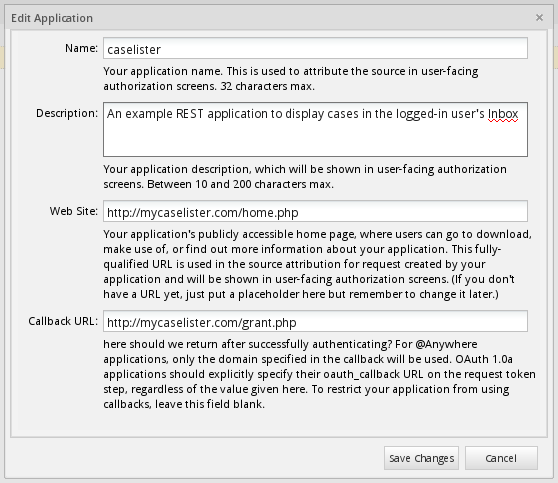Click the Callback URL: label
558x483 pixels.
63,321
